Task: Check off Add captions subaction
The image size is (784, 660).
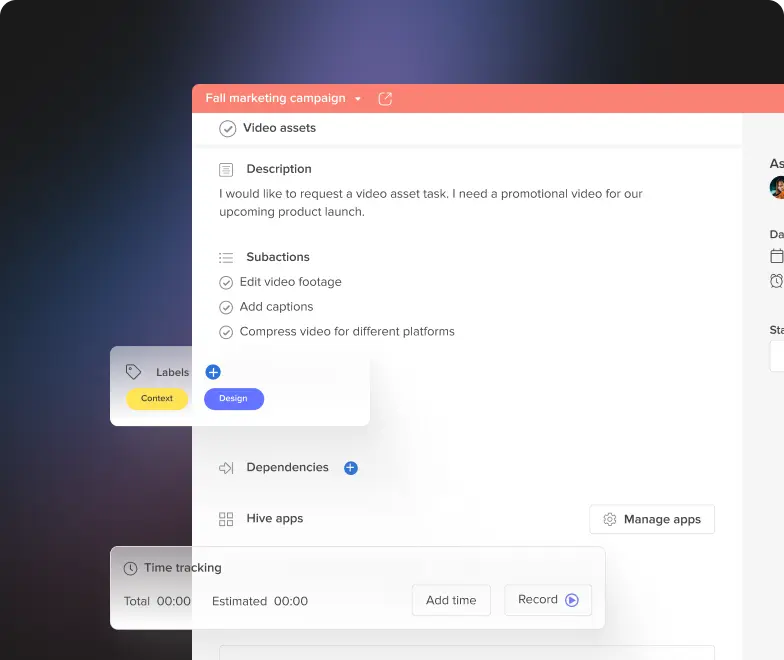Action: [226, 307]
